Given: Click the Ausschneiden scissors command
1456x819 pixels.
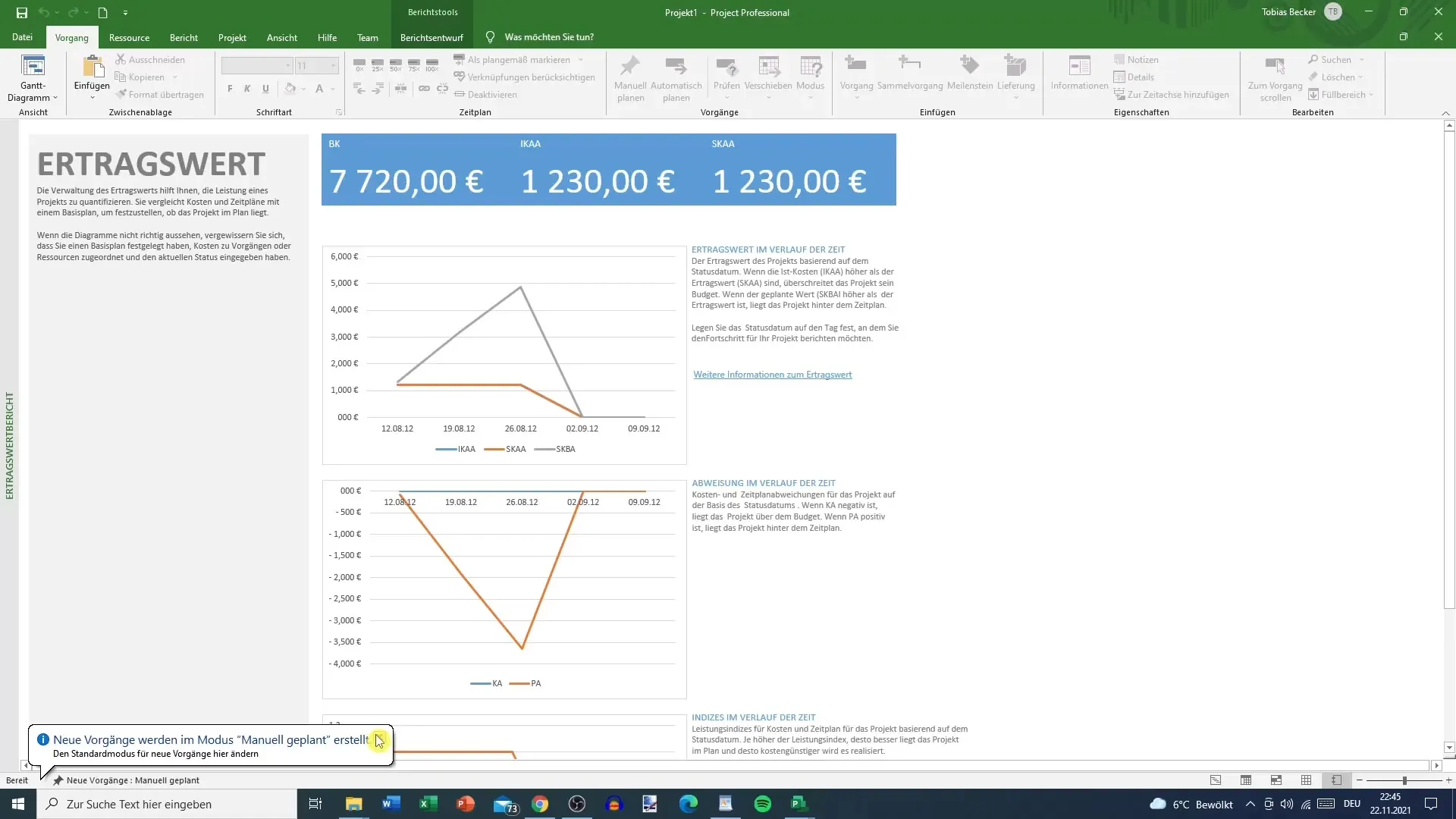Looking at the screenshot, I should [x=150, y=59].
